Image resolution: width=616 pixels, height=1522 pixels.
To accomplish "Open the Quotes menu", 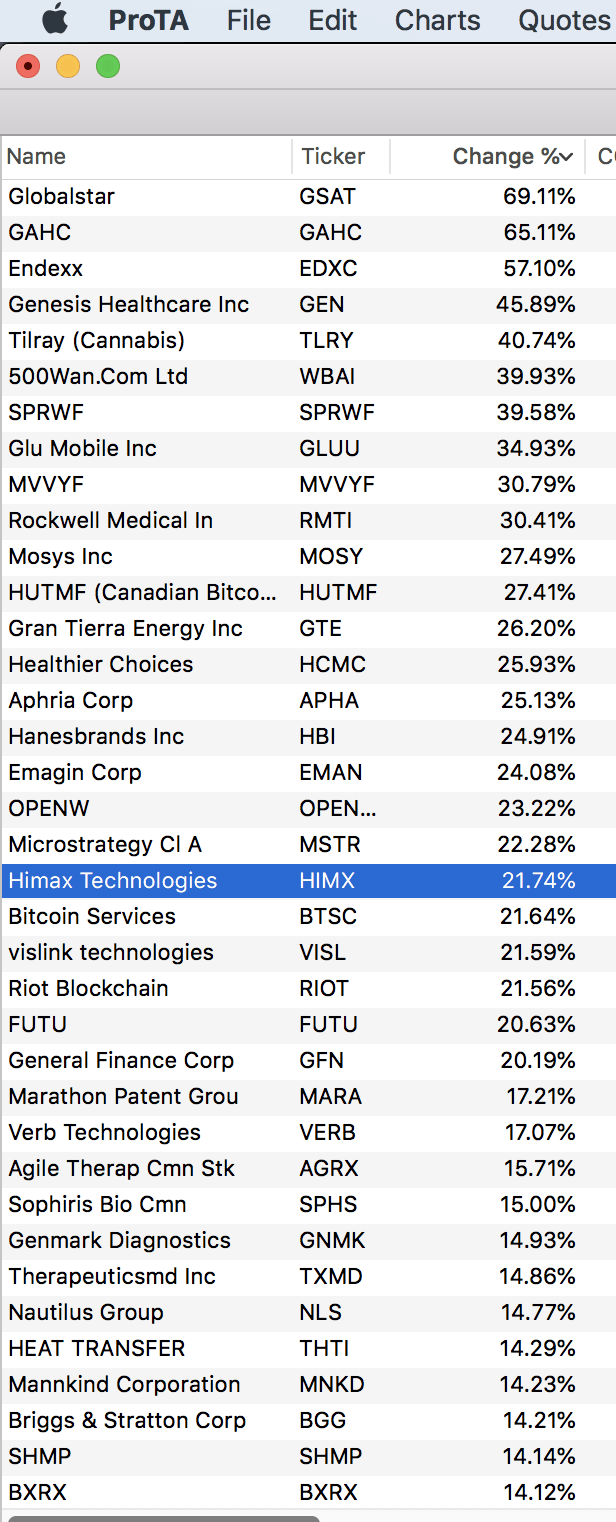I will tap(564, 20).
